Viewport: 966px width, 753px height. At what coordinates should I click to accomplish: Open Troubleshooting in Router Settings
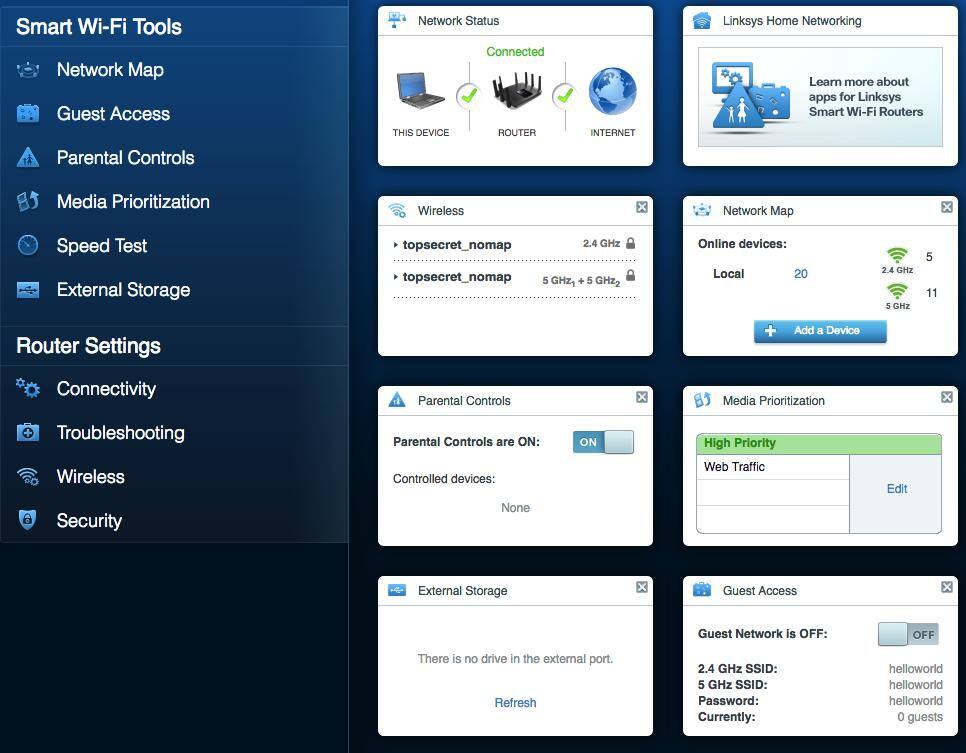point(120,433)
